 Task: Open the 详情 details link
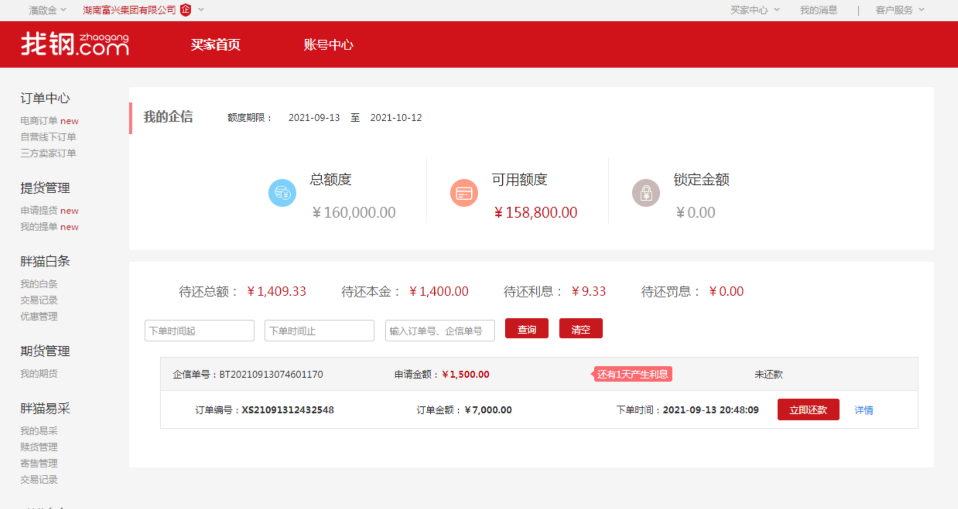click(x=864, y=410)
